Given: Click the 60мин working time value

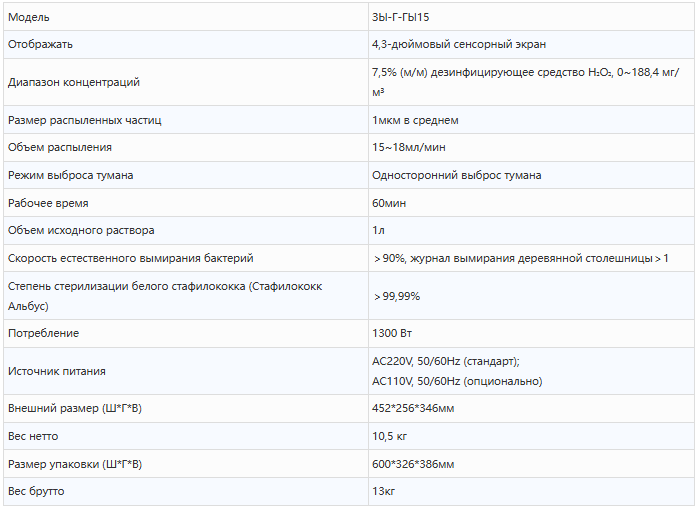Looking at the screenshot, I should pyautogui.click(x=389, y=203).
